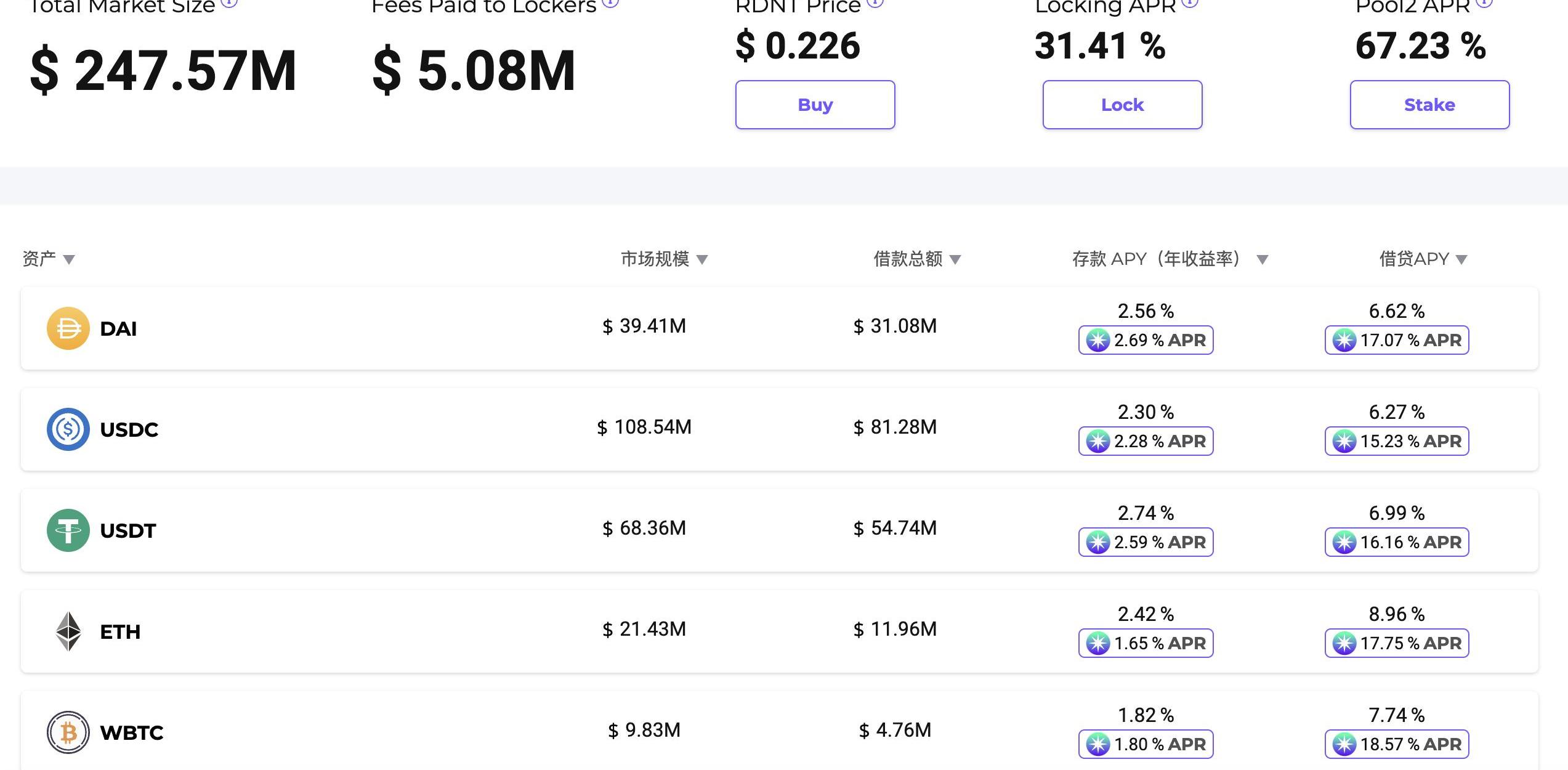Select the WBTC asset name
The height and width of the screenshot is (770, 1568).
coord(132,733)
